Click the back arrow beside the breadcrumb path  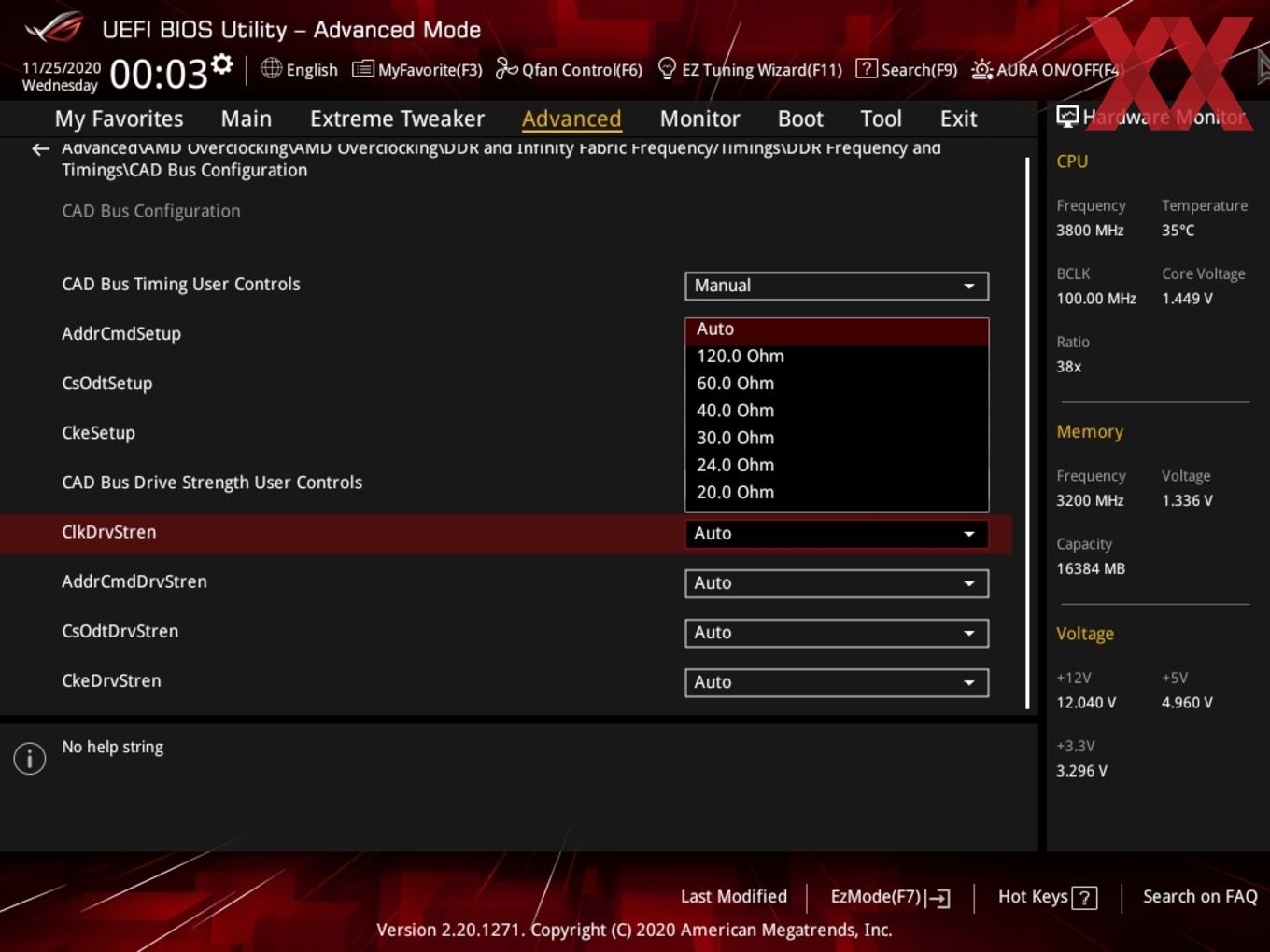pyautogui.click(x=40, y=149)
